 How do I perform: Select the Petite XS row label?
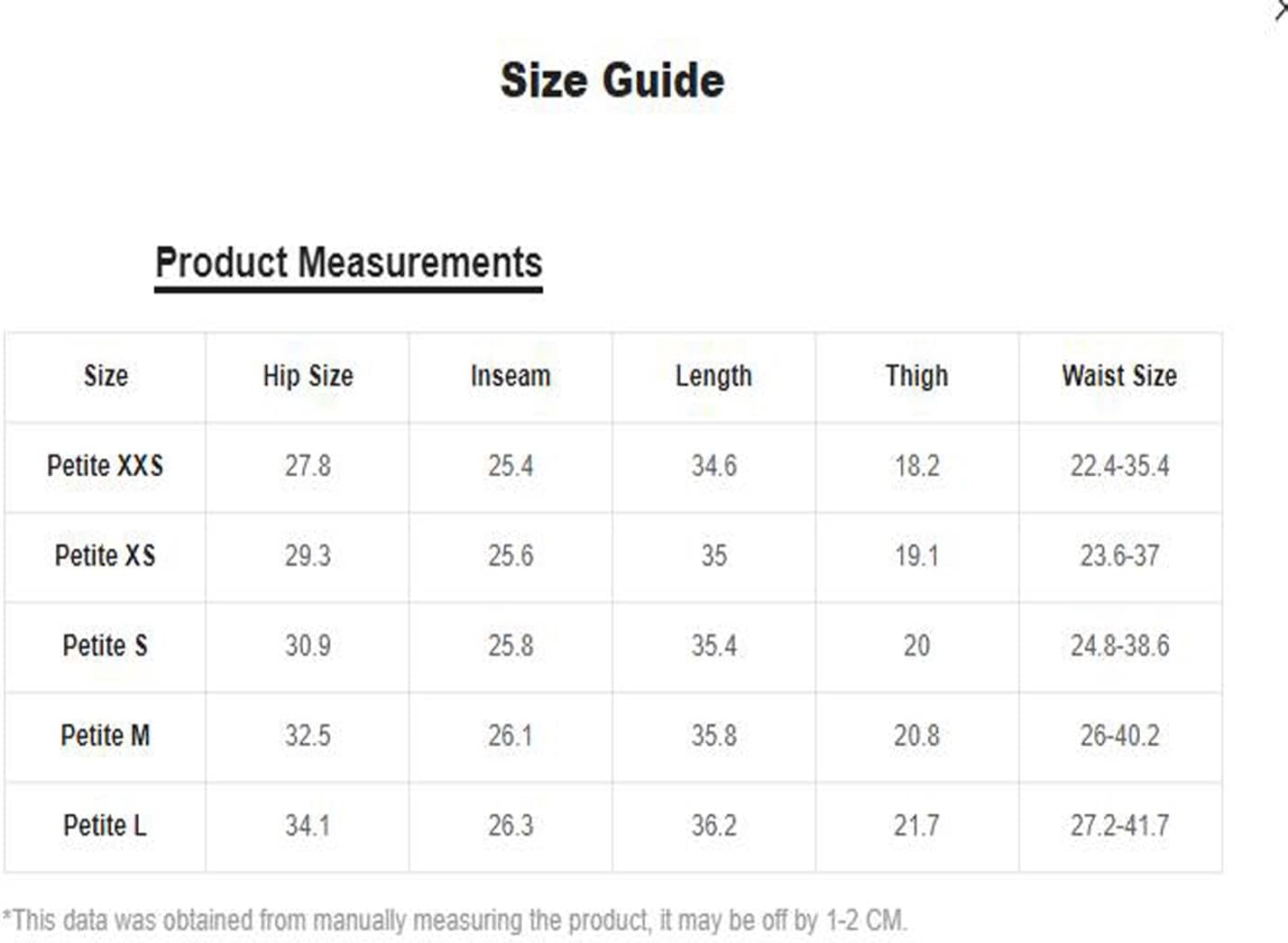coord(105,555)
